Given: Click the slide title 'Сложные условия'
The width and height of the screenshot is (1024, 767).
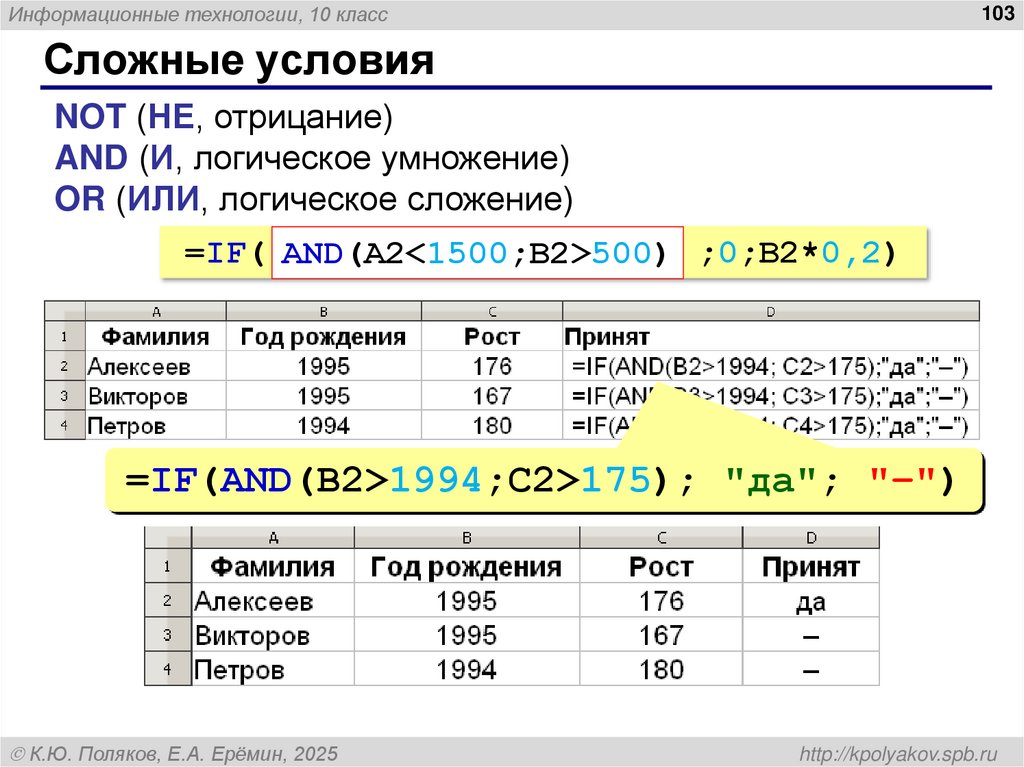Looking at the screenshot, I should tap(238, 60).
